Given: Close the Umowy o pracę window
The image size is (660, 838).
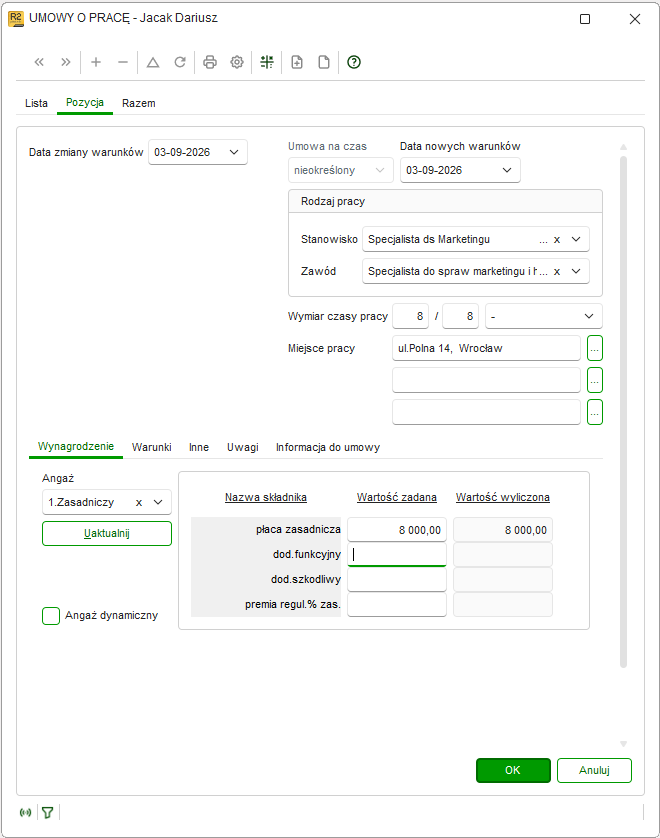Looking at the screenshot, I should click(635, 19).
